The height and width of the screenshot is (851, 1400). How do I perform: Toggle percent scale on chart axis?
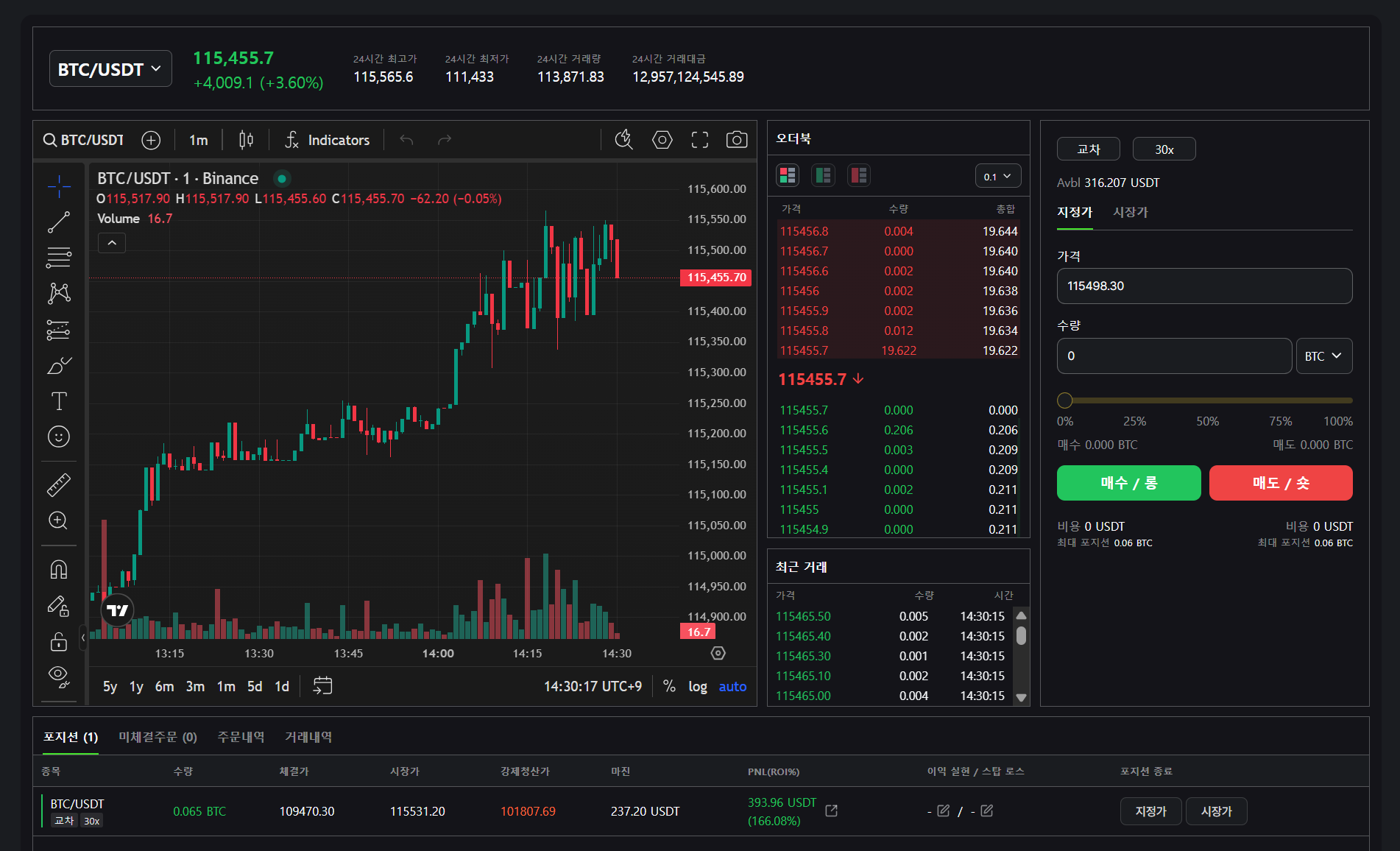point(669,686)
